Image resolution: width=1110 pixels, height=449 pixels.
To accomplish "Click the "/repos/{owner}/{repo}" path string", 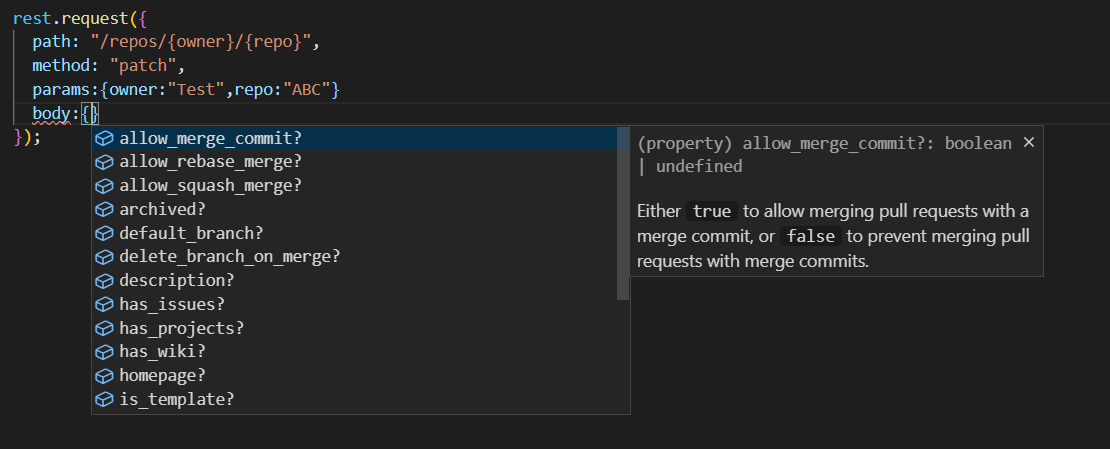I will coord(201,42).
